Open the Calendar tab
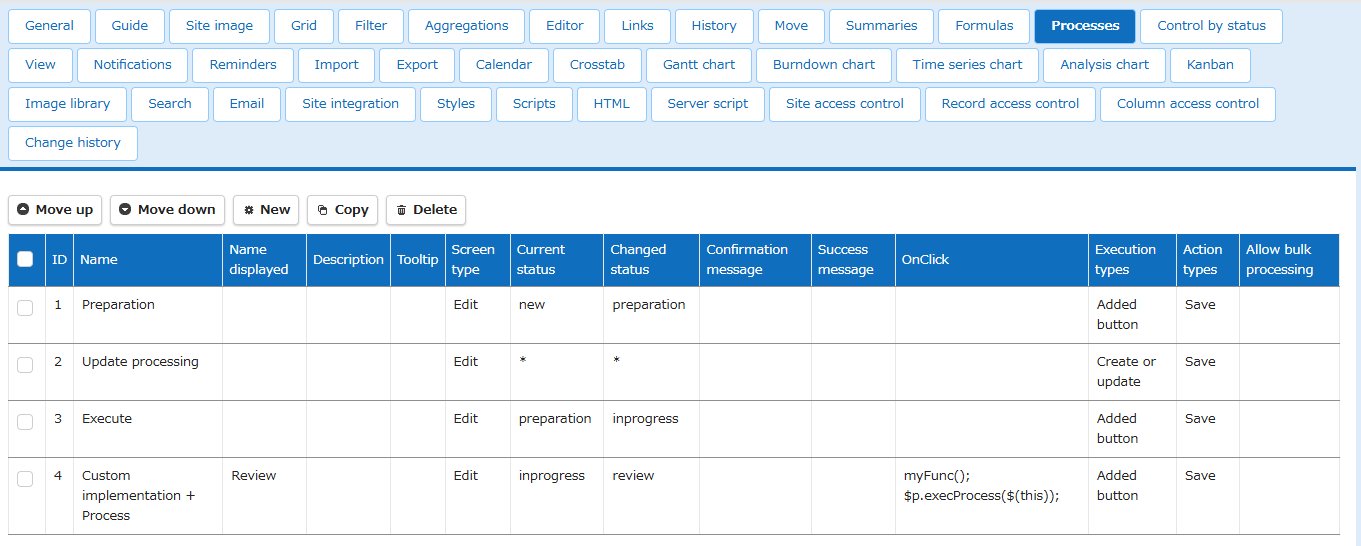 coord(504,65)
